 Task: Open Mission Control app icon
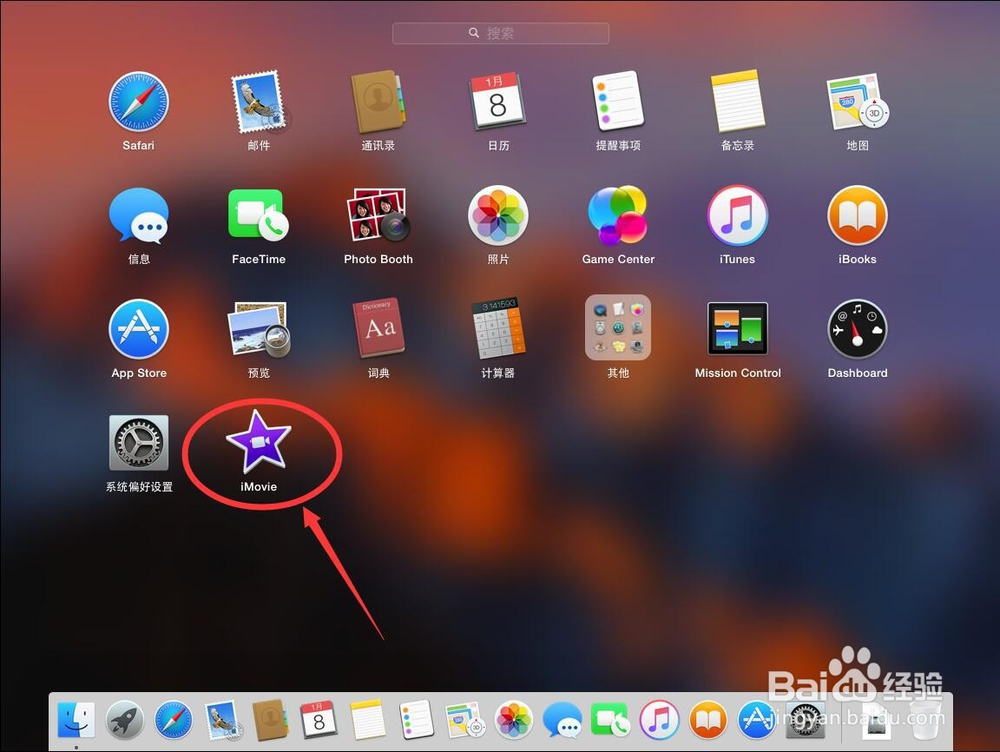[x=738, y=329]
